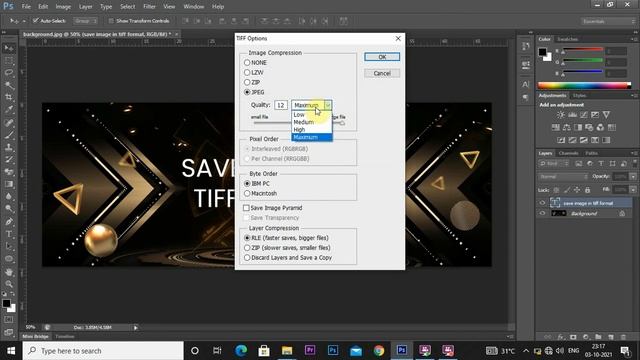The width and height of the screenshot is (640, 360).
Task: Open Premiere Pro from the taskbar
Action: tap(310, 350)
